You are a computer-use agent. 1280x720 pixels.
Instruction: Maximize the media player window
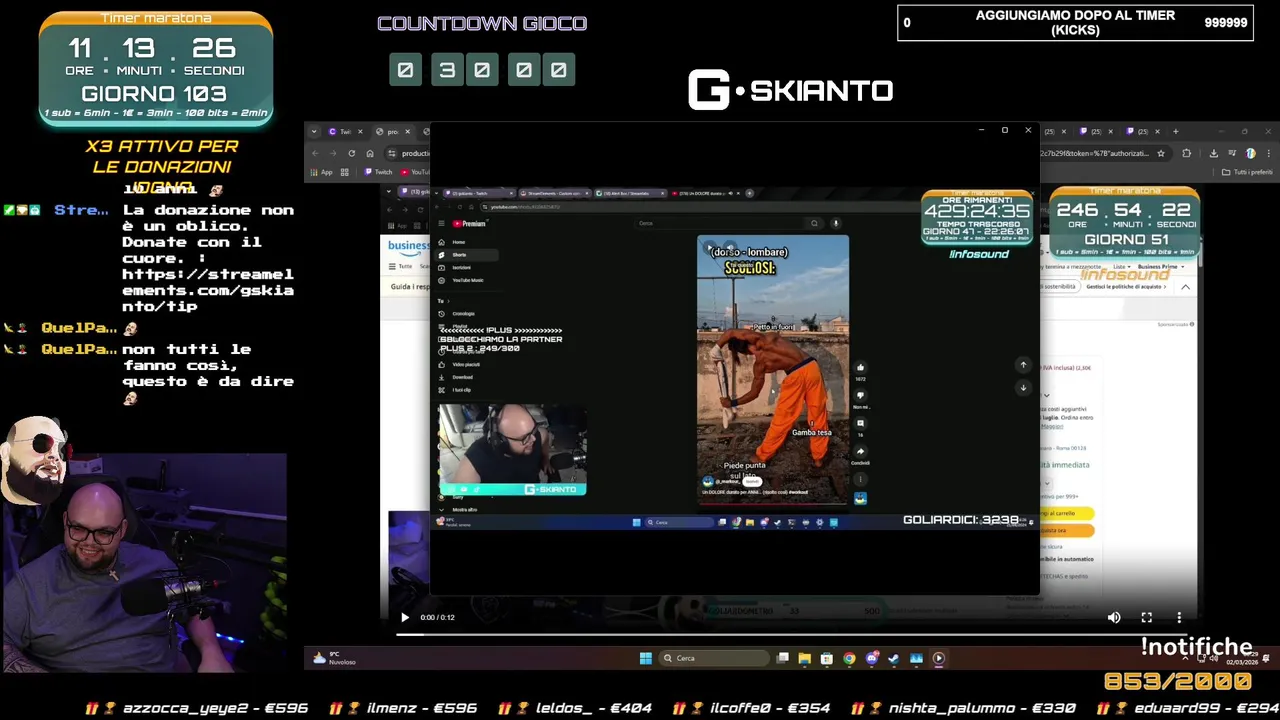tap(1004, 130)
